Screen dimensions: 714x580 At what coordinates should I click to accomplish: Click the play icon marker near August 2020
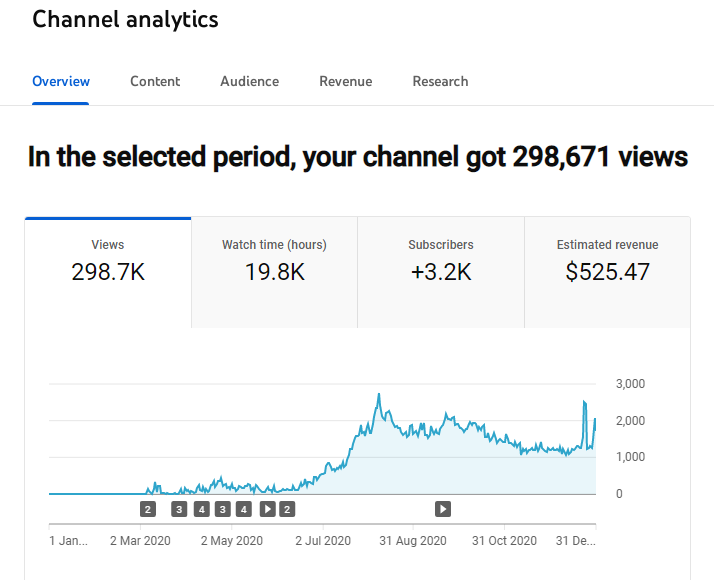click(x=443, y=509)
